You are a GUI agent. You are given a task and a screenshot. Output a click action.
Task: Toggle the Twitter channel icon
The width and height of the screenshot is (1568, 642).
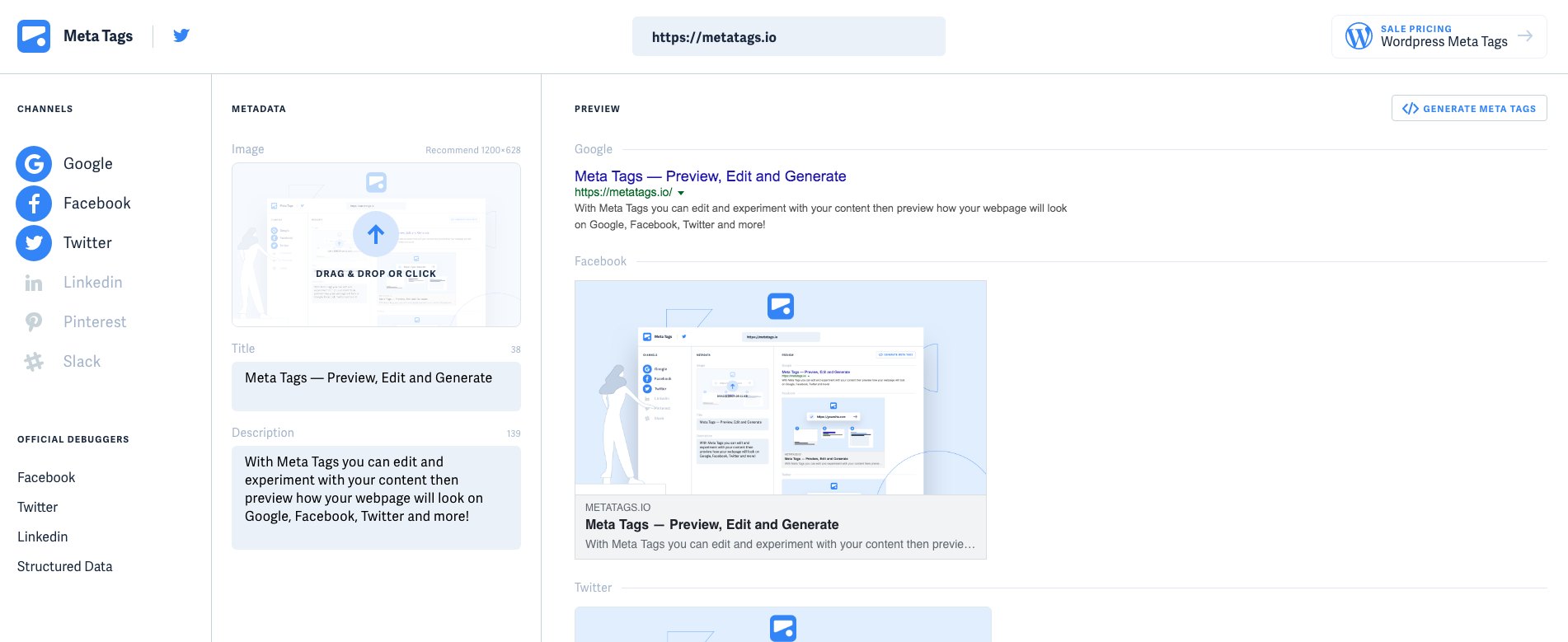[34, 243]
